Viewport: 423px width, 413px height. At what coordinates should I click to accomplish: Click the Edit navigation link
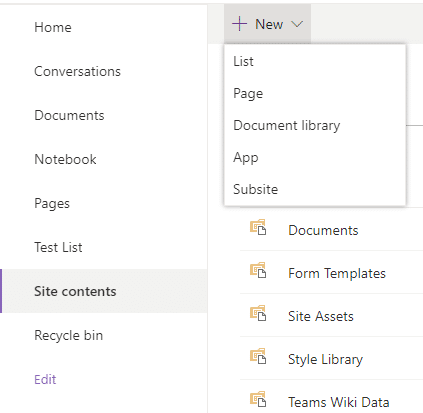point(45,379)
